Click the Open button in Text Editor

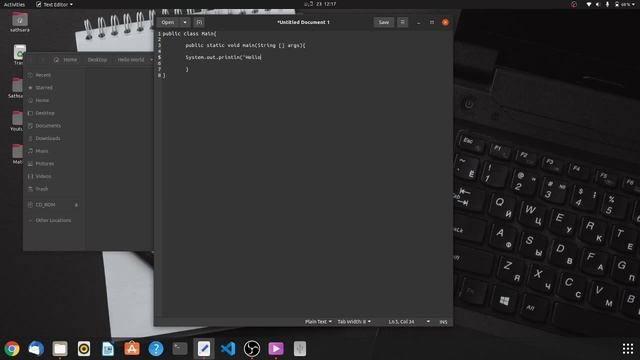[x=168, y=22]
